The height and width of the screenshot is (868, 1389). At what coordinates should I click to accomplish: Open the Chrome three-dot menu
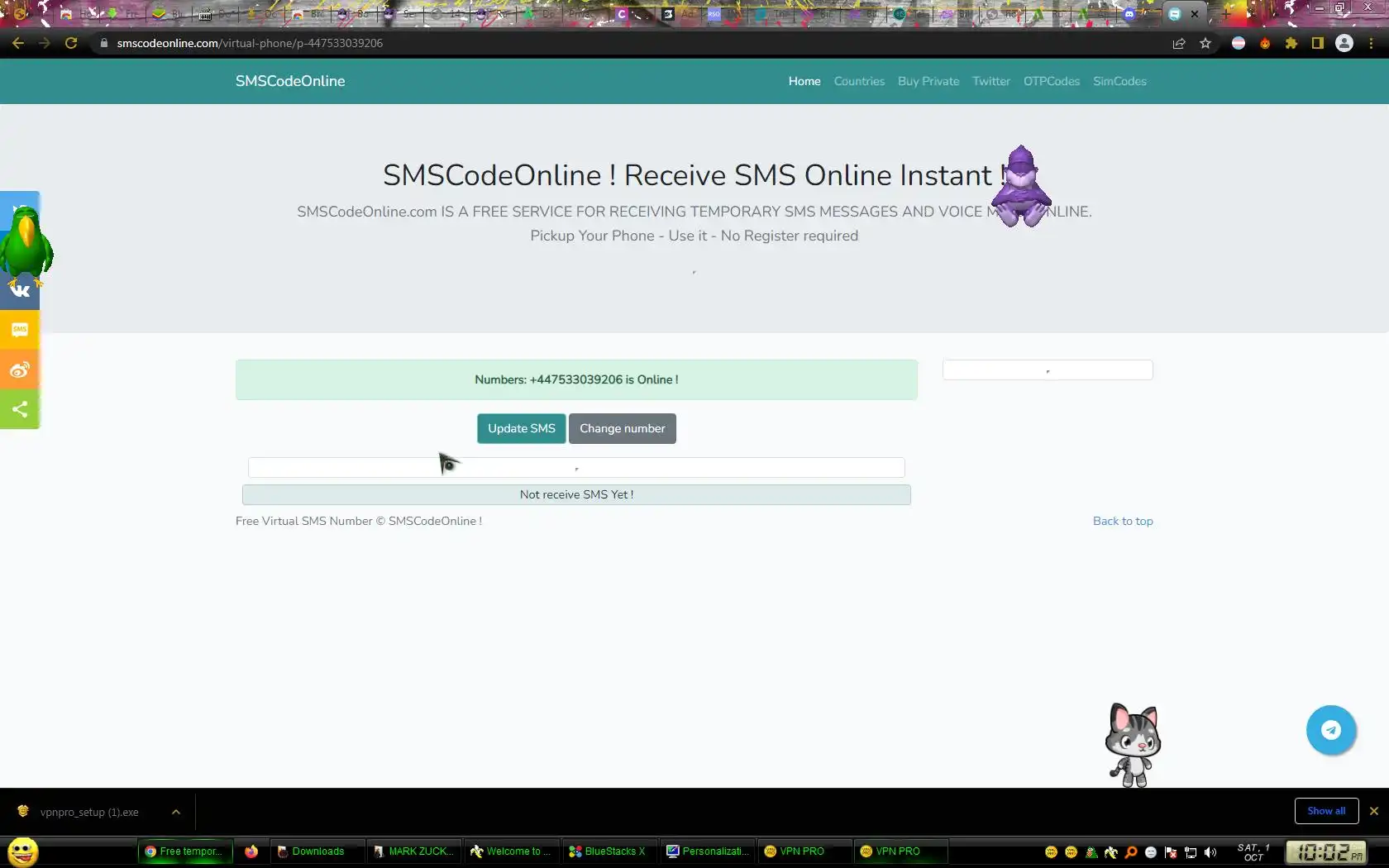point(1371,43)
